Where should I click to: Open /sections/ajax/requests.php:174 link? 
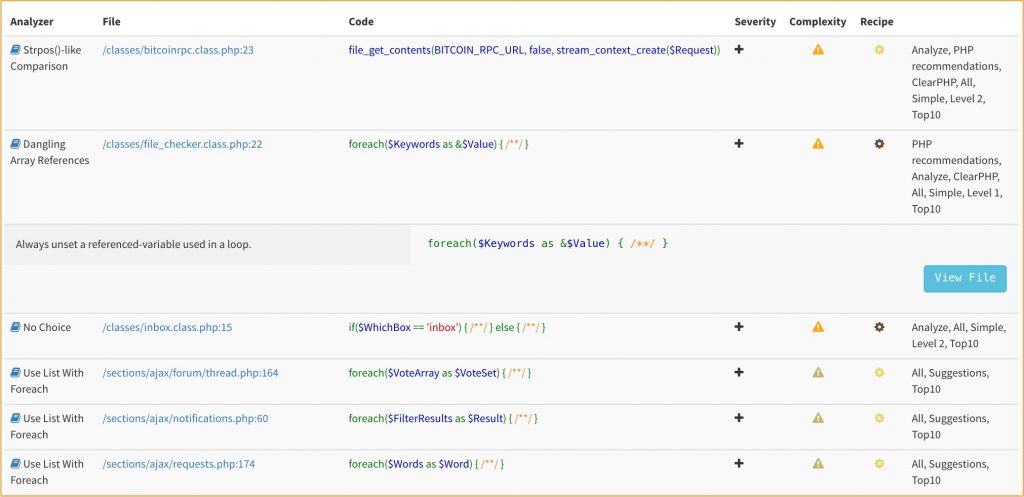[178, 464]
